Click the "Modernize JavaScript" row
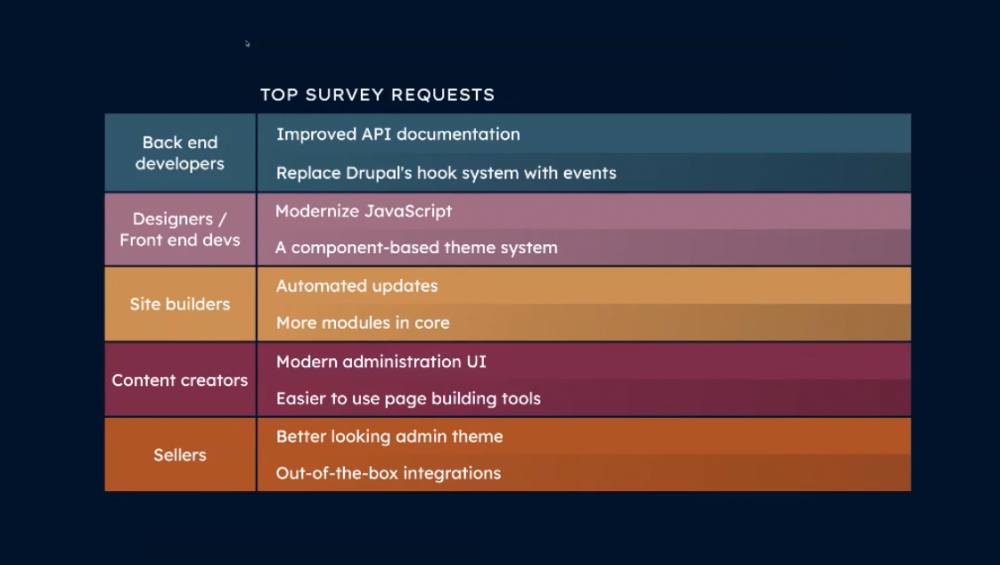The height and width of the screenshot is (565, 1000). [x=364, y=211]
